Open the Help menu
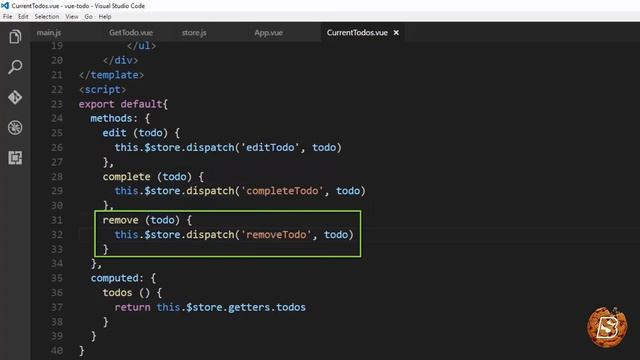640x360 pixels. tap(105, 17)
